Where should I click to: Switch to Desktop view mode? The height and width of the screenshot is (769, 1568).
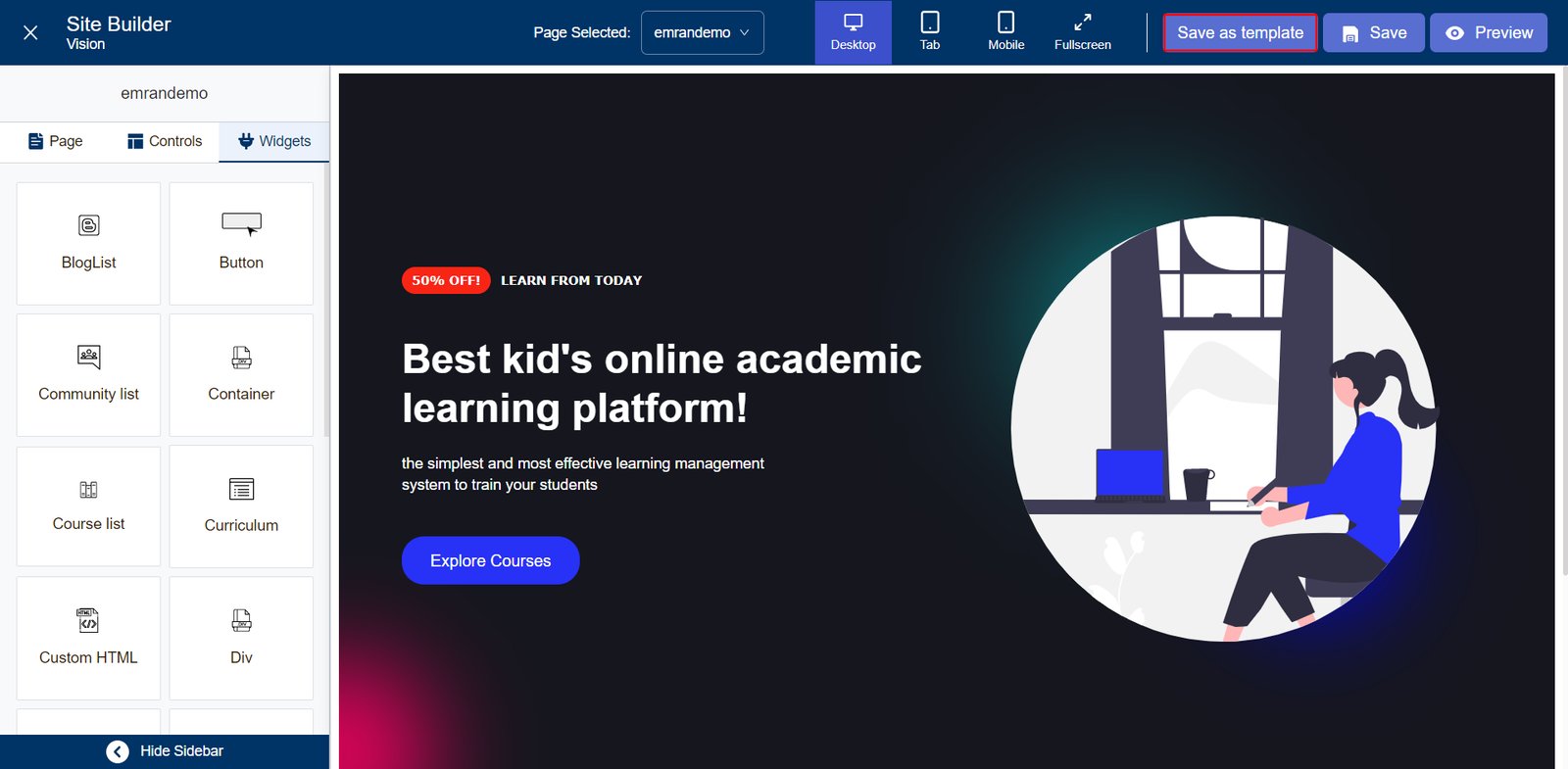click(853, 32)
